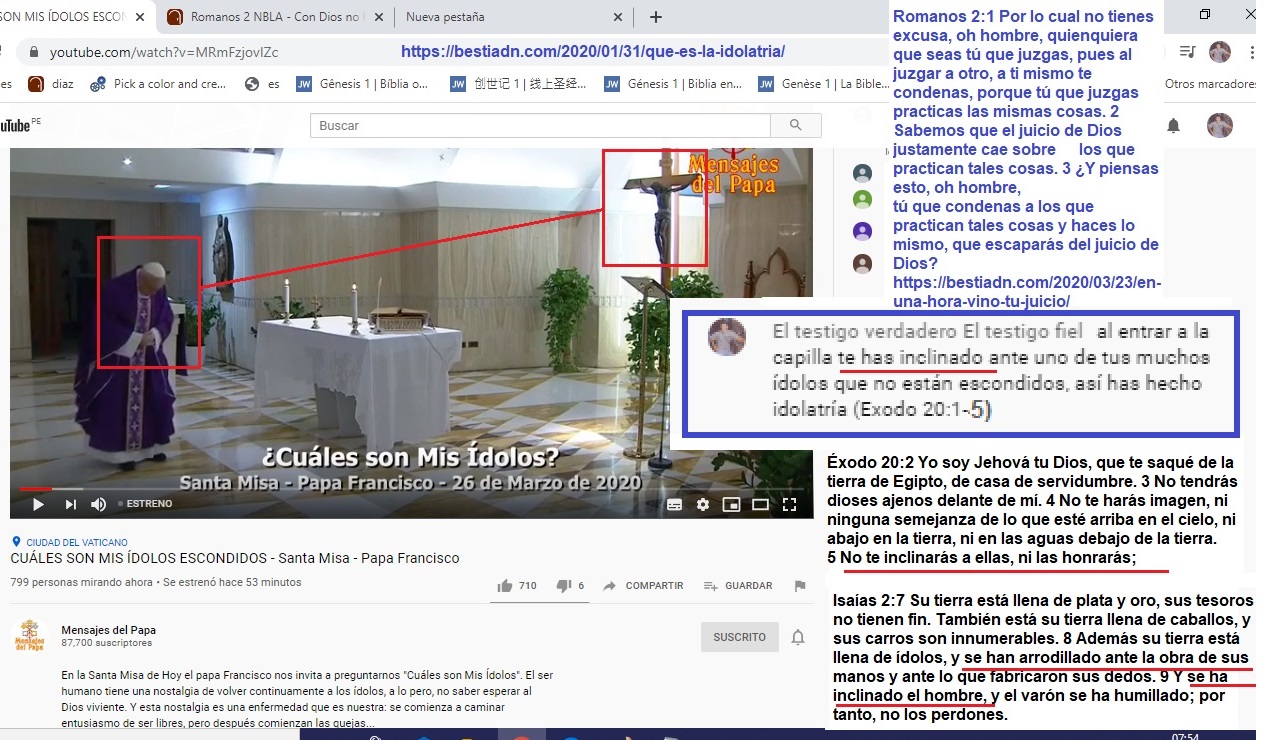Open player settings gear
Screen dimensions: 1266x740
703,504
